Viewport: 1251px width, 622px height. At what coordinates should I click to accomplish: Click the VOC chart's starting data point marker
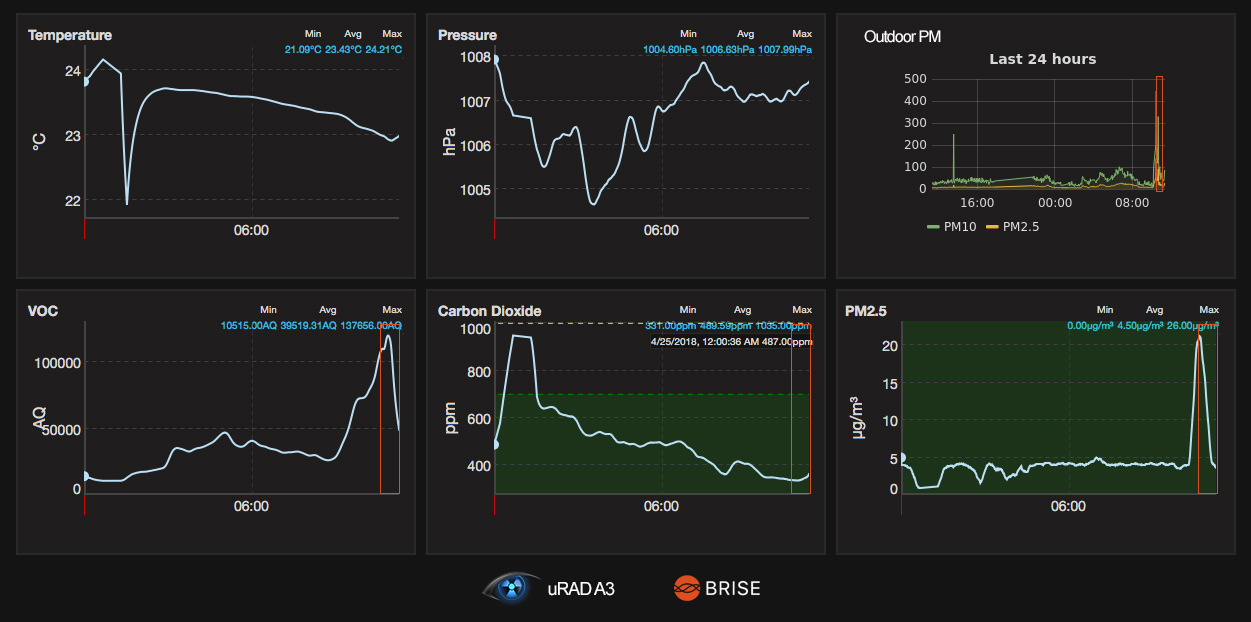[85, 476]
